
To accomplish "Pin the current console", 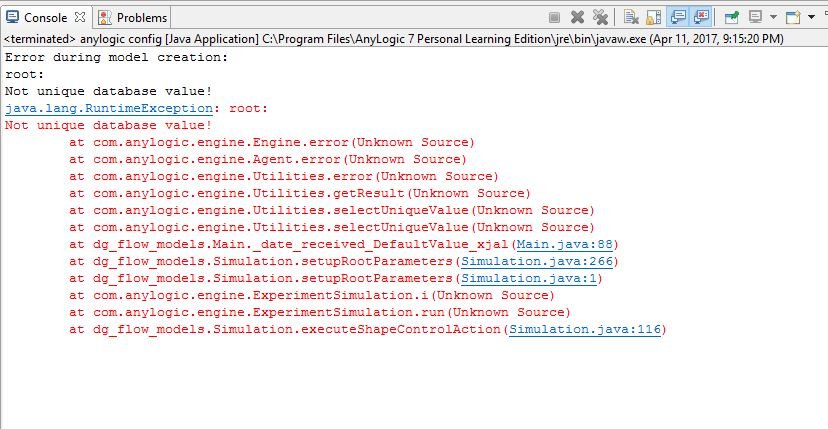I will [731, 17].
